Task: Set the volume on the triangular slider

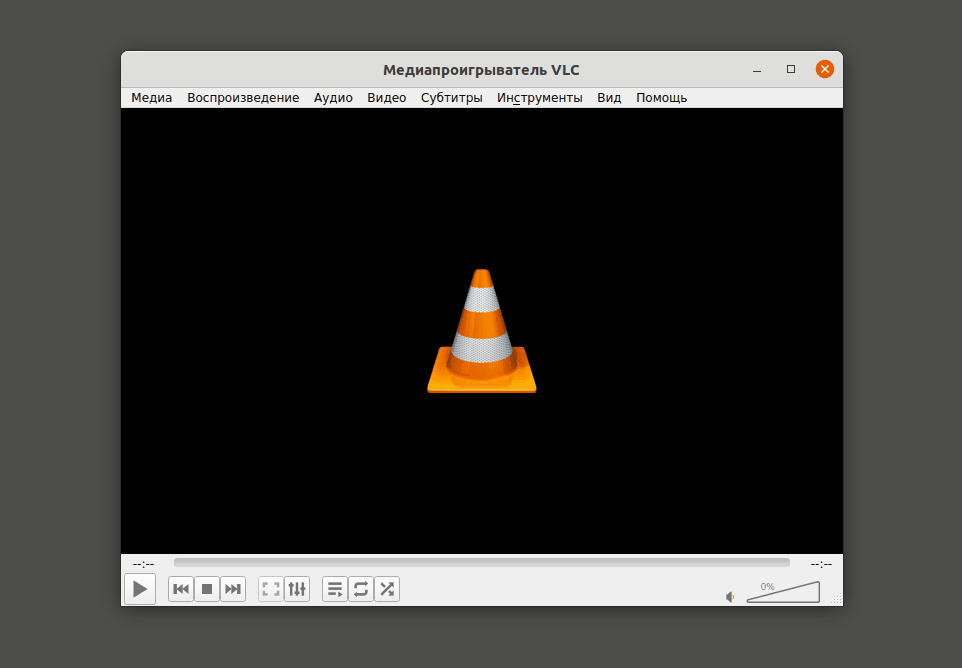Action: [783, 592]
